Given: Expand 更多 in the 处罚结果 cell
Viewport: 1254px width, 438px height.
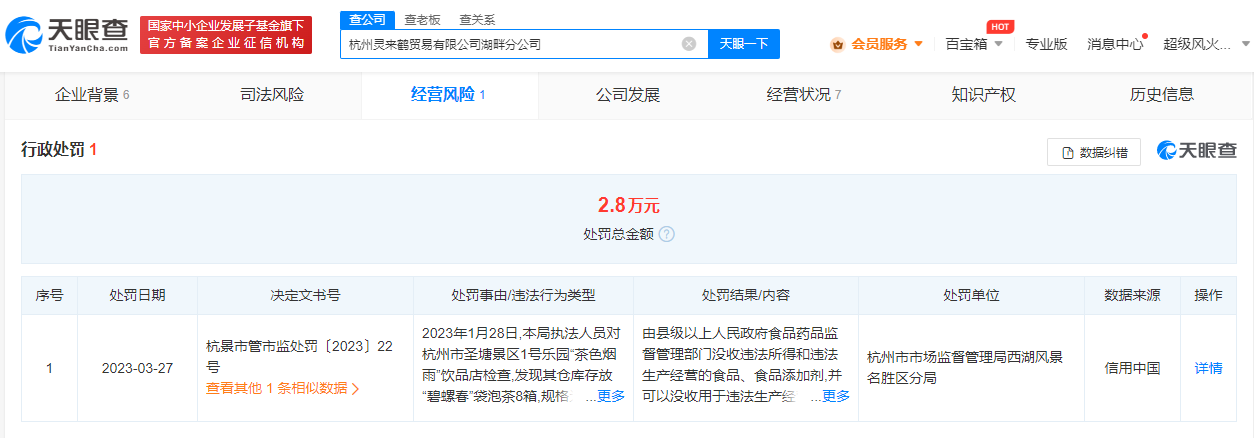Looking at the screenshot, I should (836, 396).
